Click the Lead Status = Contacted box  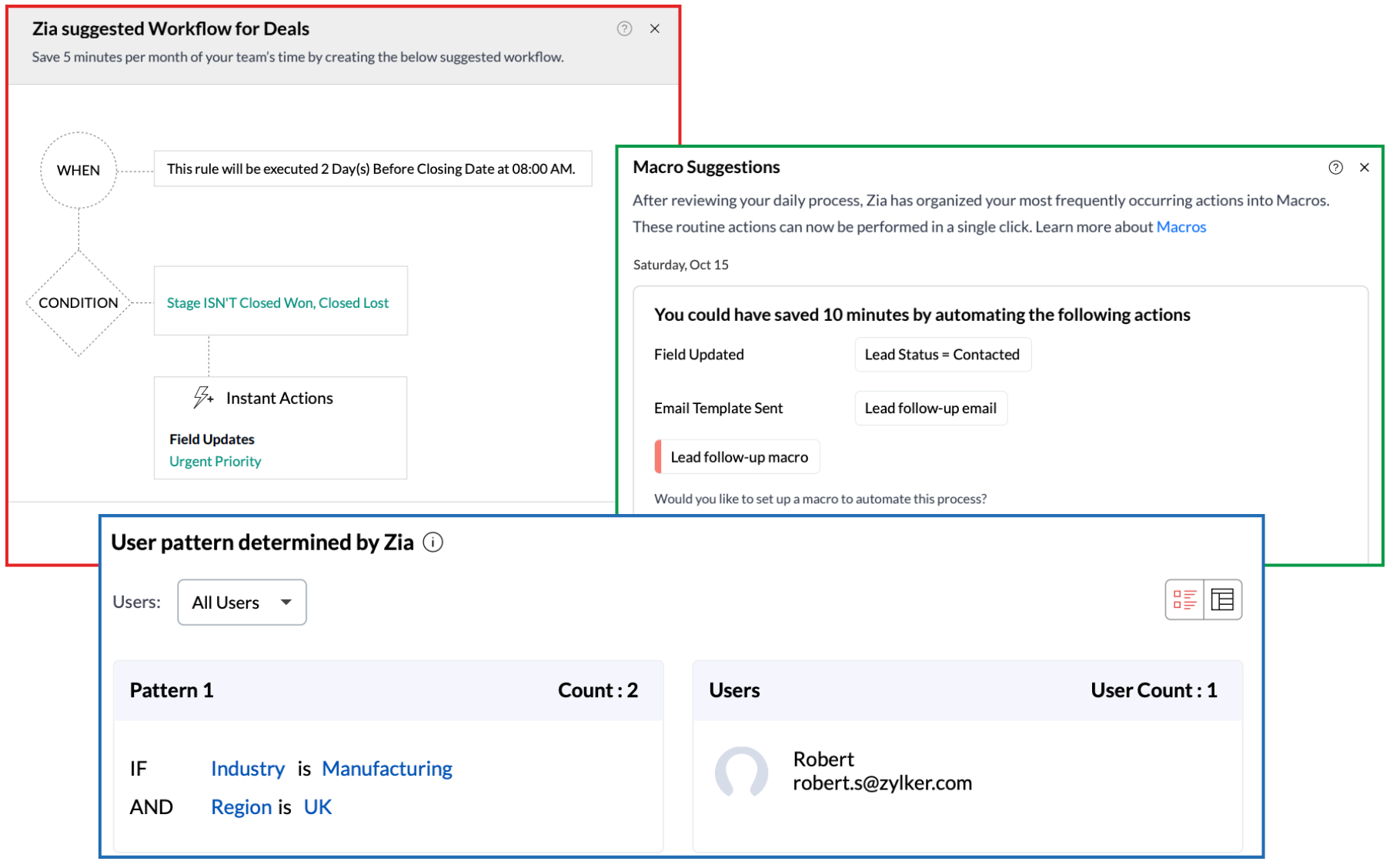coord(942,354)
